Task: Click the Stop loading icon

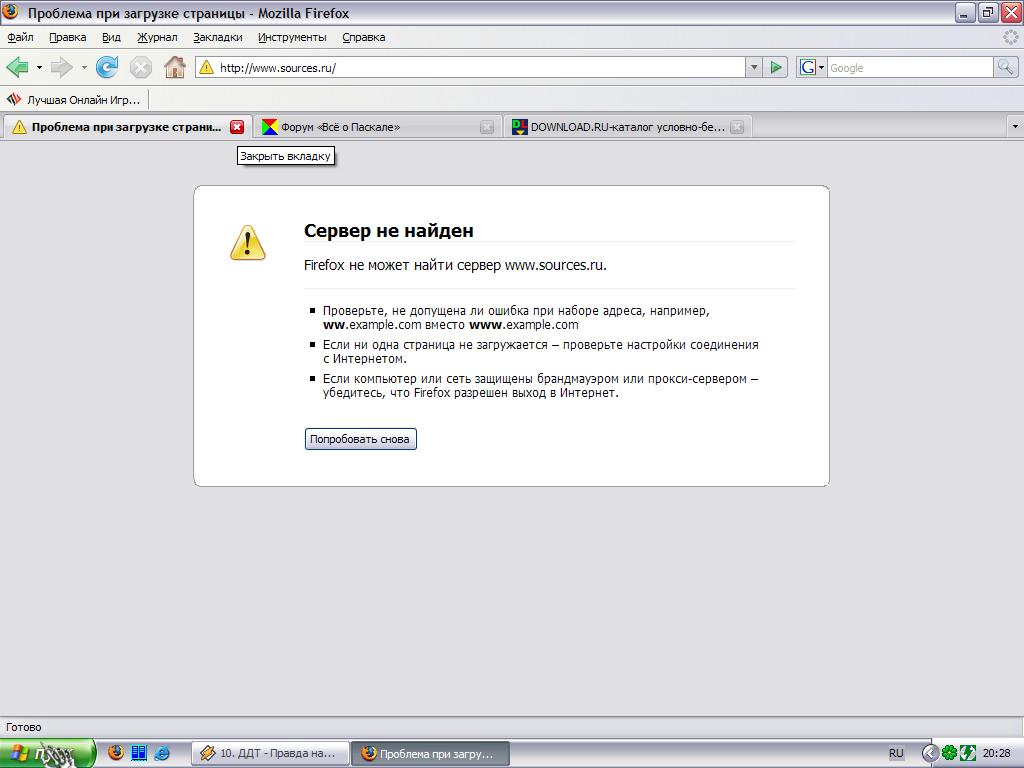Action: 141,67
